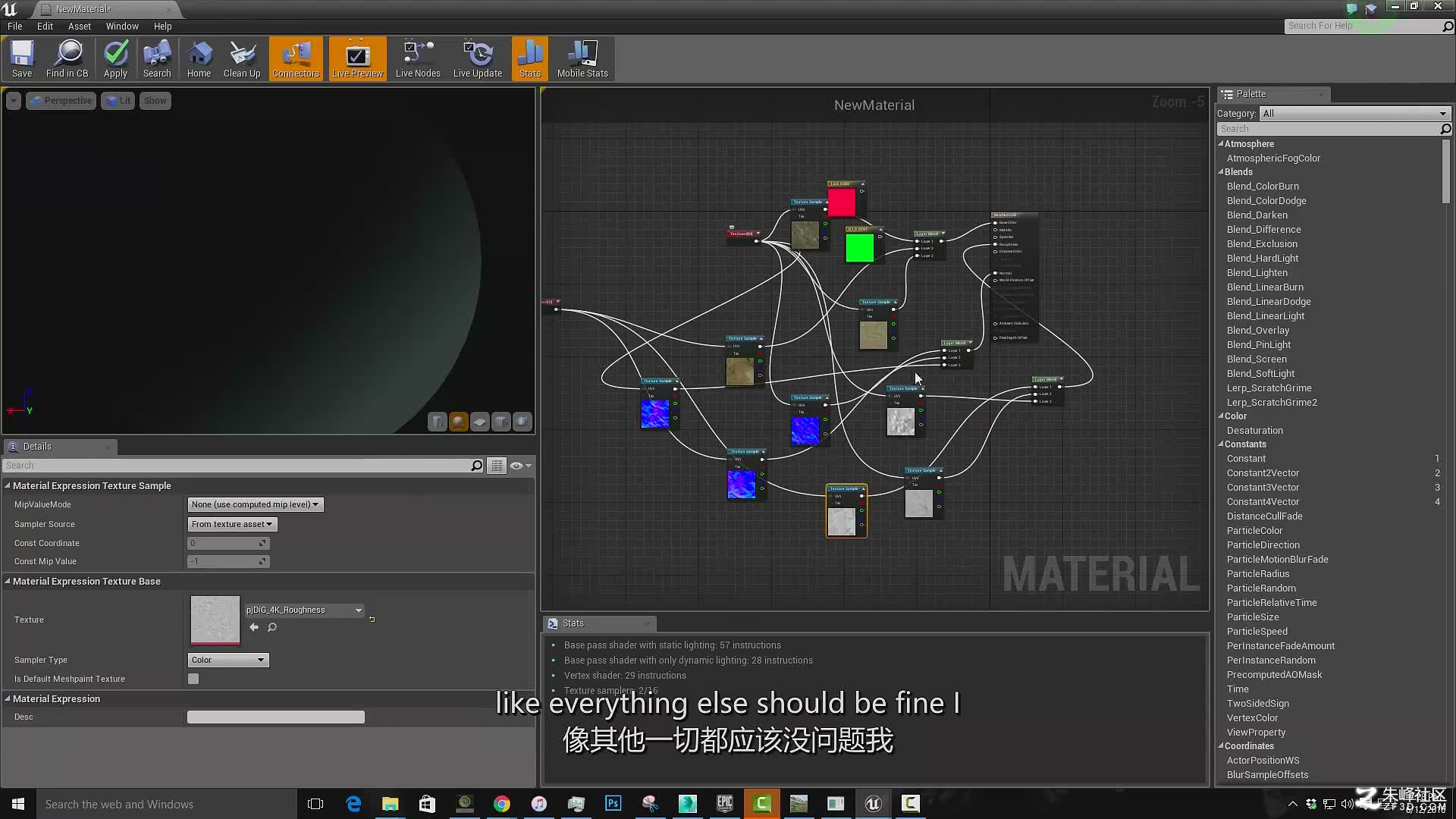The width and height of the screenshot is (1456, 819).
Task: Use selected asset arrow icon
Action: (254, 627)
